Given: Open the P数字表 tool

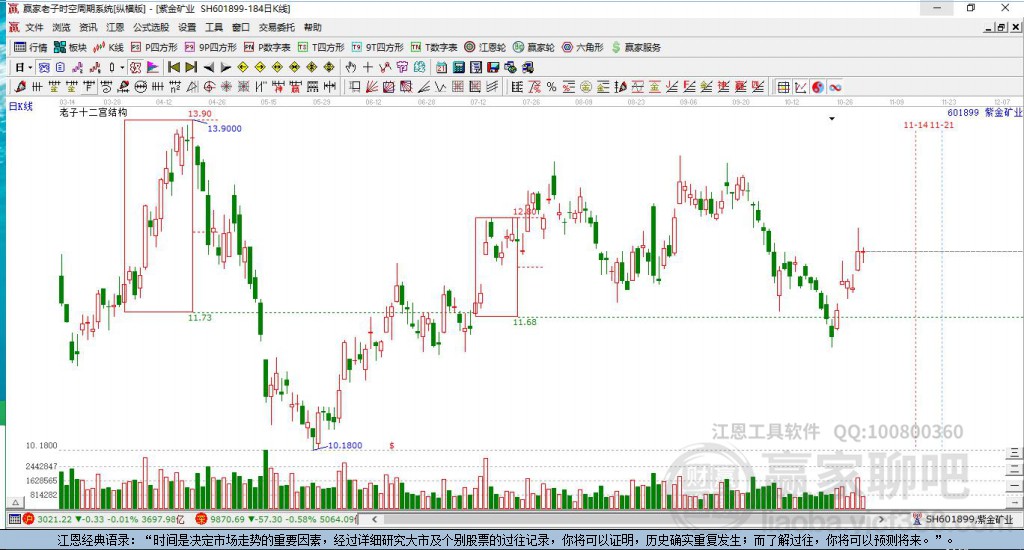Looking at the screenshot, I should coord(266,47).
